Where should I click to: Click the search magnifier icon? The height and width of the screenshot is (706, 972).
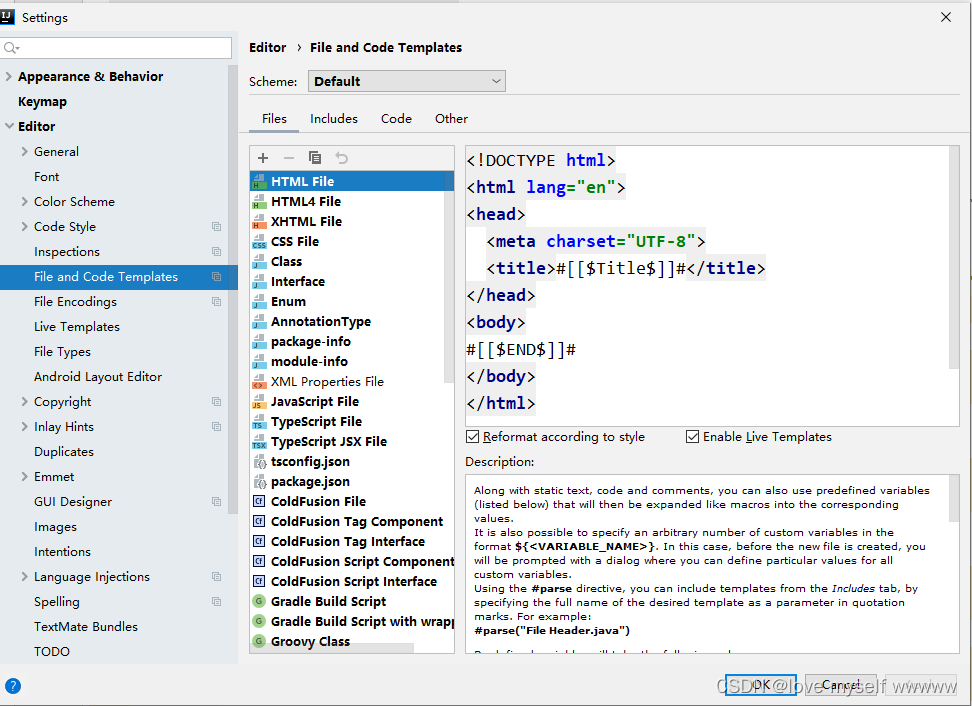coord(11,48)
